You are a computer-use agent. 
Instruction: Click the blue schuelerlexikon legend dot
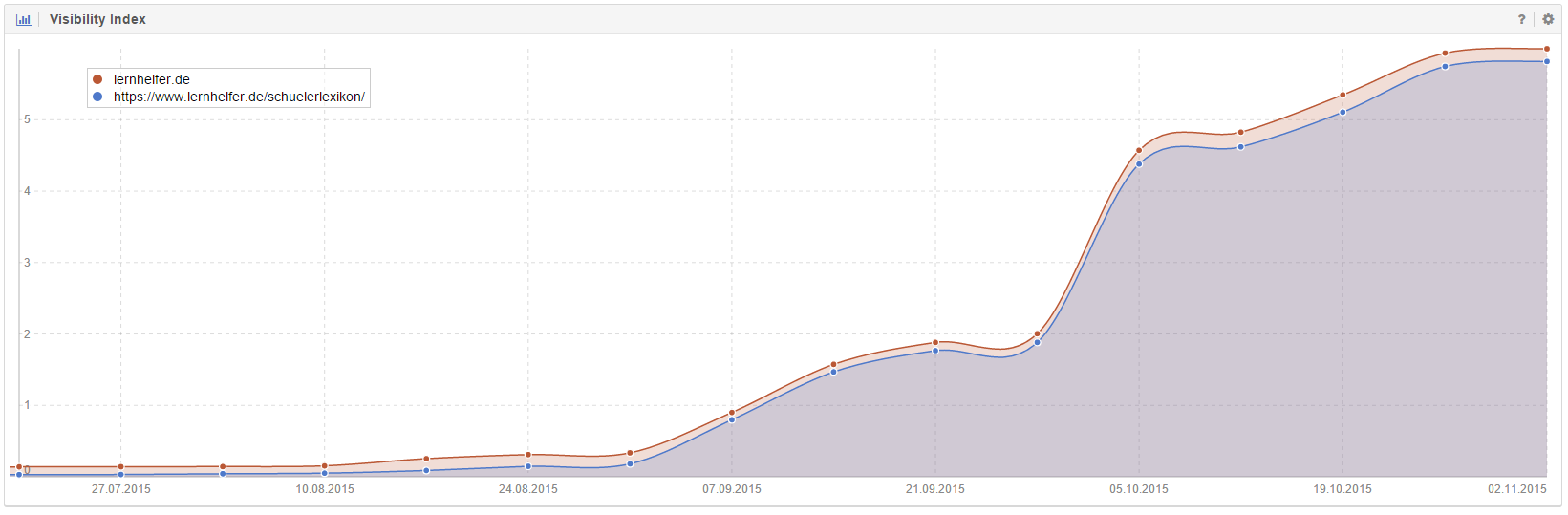(97, 97)
